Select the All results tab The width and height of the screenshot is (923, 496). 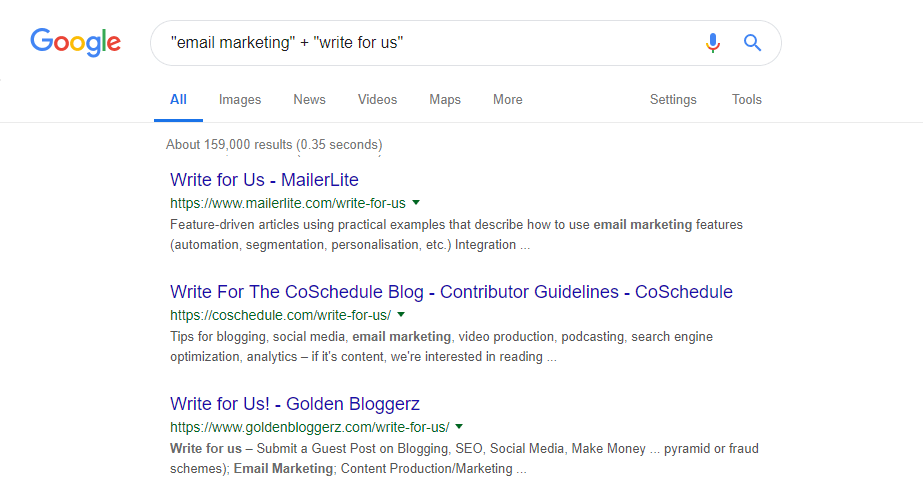[x=178, y=100]
